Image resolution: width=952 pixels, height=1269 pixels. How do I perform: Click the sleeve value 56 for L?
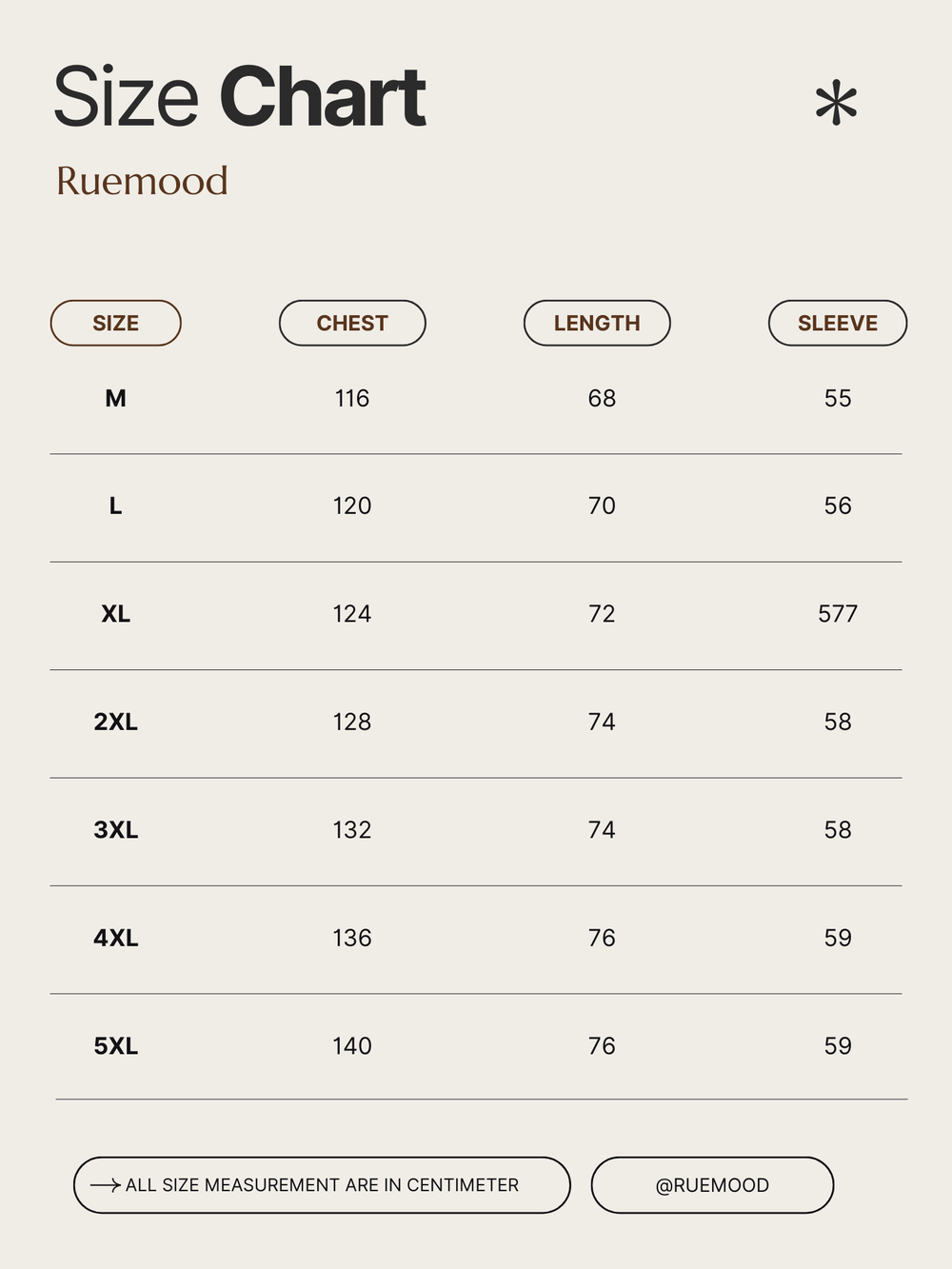[838, 506]
